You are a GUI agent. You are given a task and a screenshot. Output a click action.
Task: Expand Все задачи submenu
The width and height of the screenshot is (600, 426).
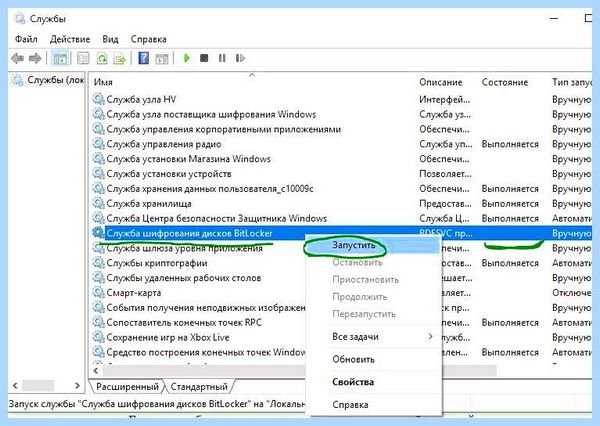[382, 336]
